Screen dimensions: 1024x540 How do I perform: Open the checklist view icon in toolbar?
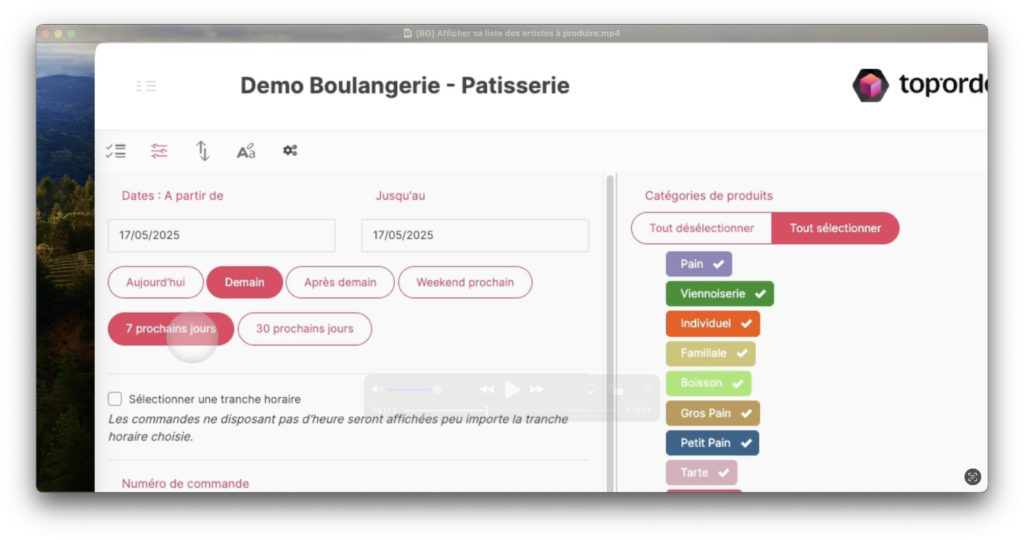[x=116, y=151]
